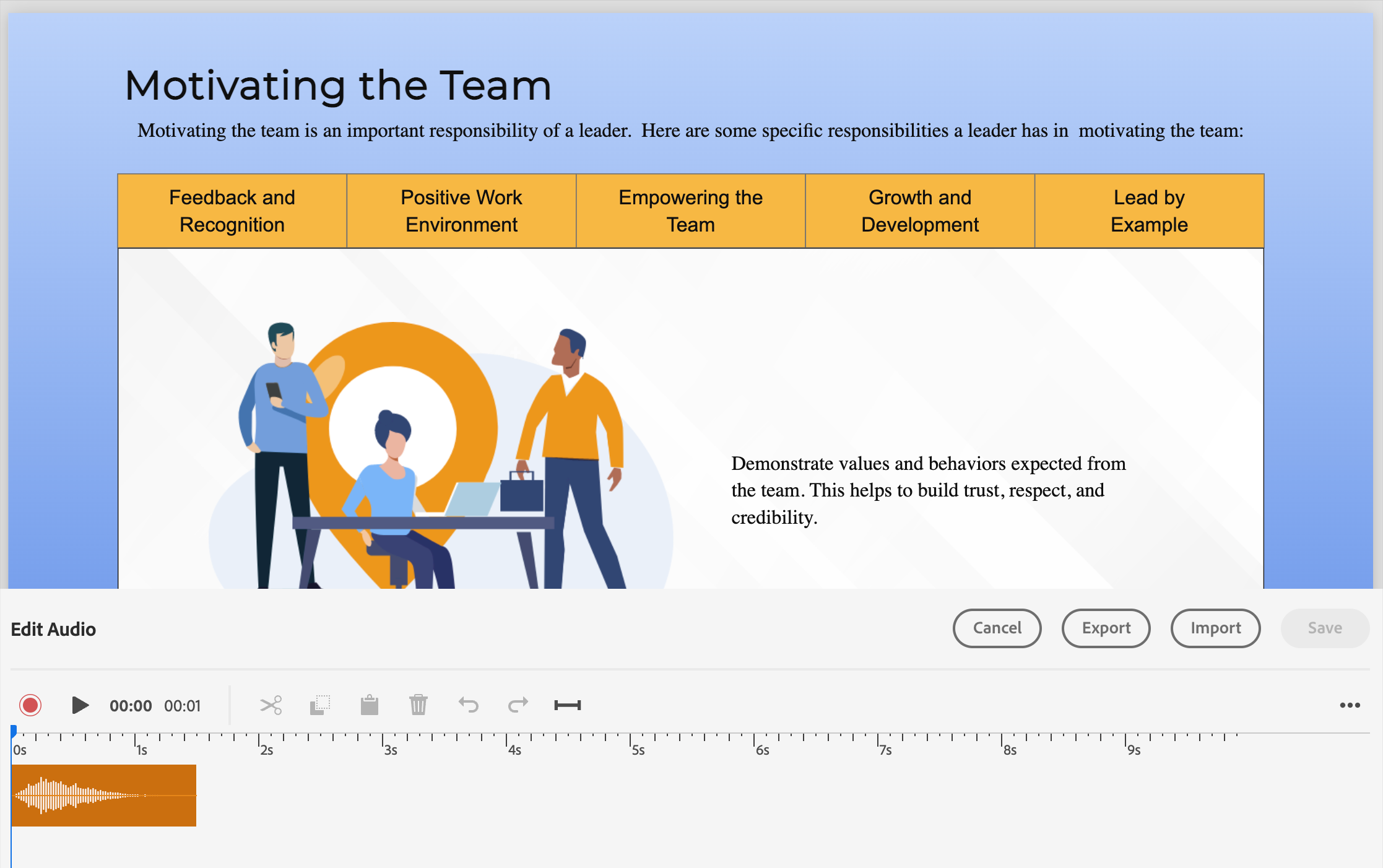Image resolution: width=1383 pixels, height=868 pixels.
Task: Click the Save button
Action: (x=1325, y=628)
